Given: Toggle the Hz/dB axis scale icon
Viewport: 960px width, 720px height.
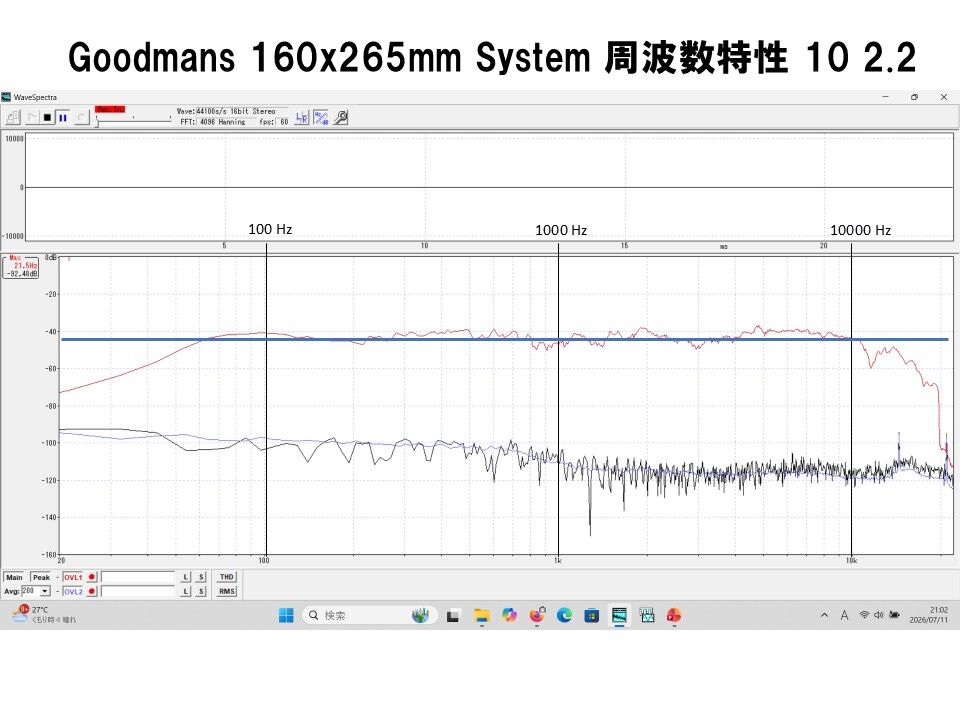Looking at the screenshot, I should click(321, 118).
